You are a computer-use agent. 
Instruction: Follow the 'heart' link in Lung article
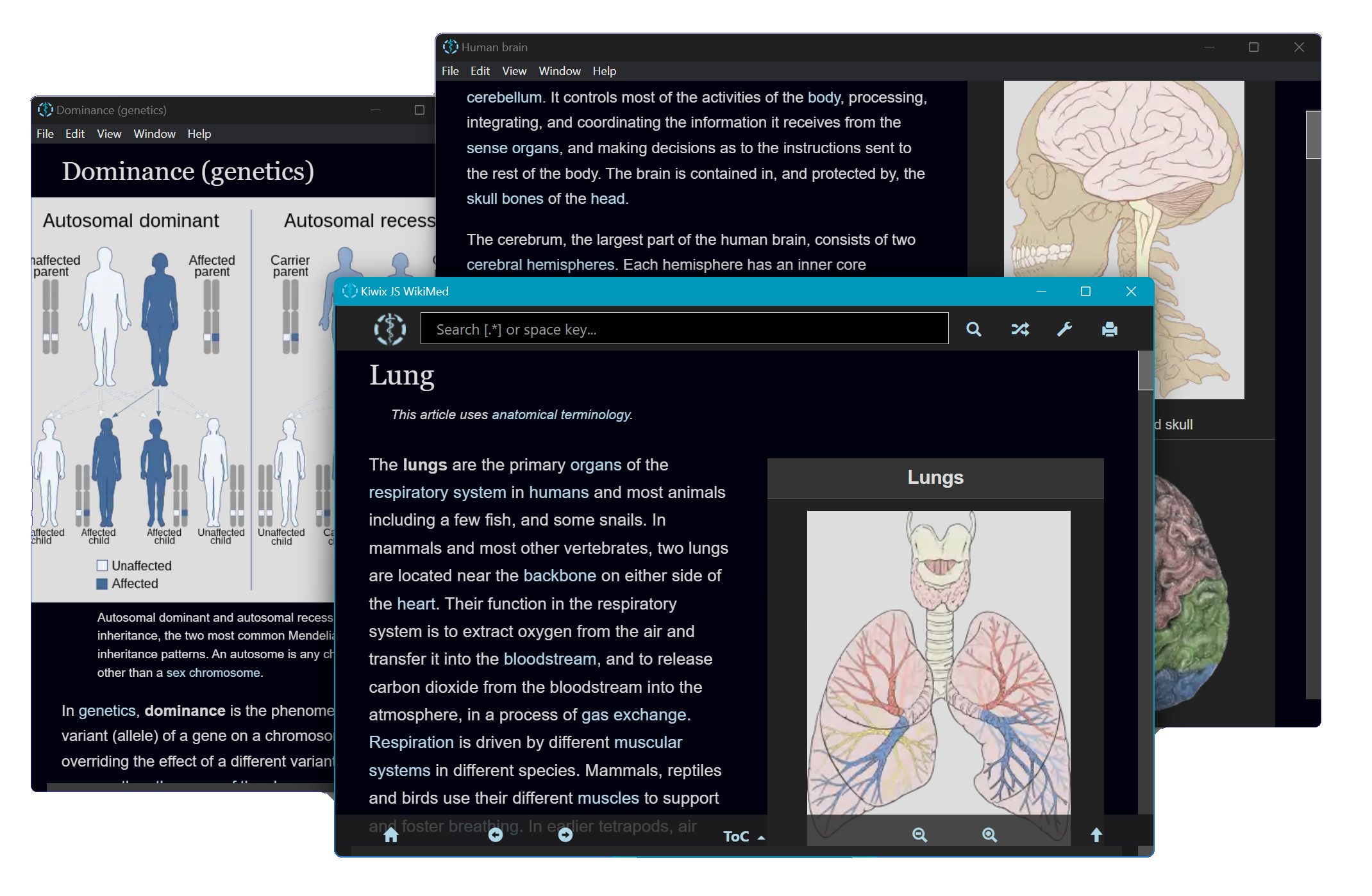click(x=416, y=604)
